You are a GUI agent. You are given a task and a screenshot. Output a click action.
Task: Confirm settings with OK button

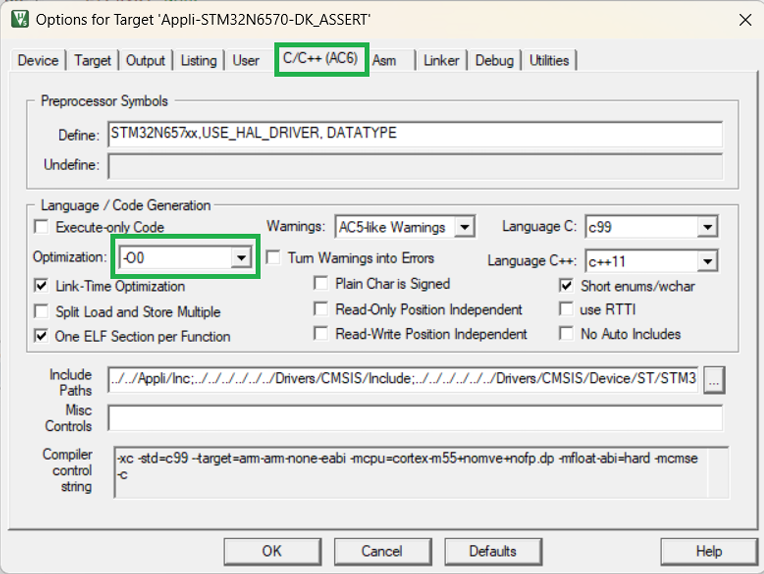pos(272,552)
